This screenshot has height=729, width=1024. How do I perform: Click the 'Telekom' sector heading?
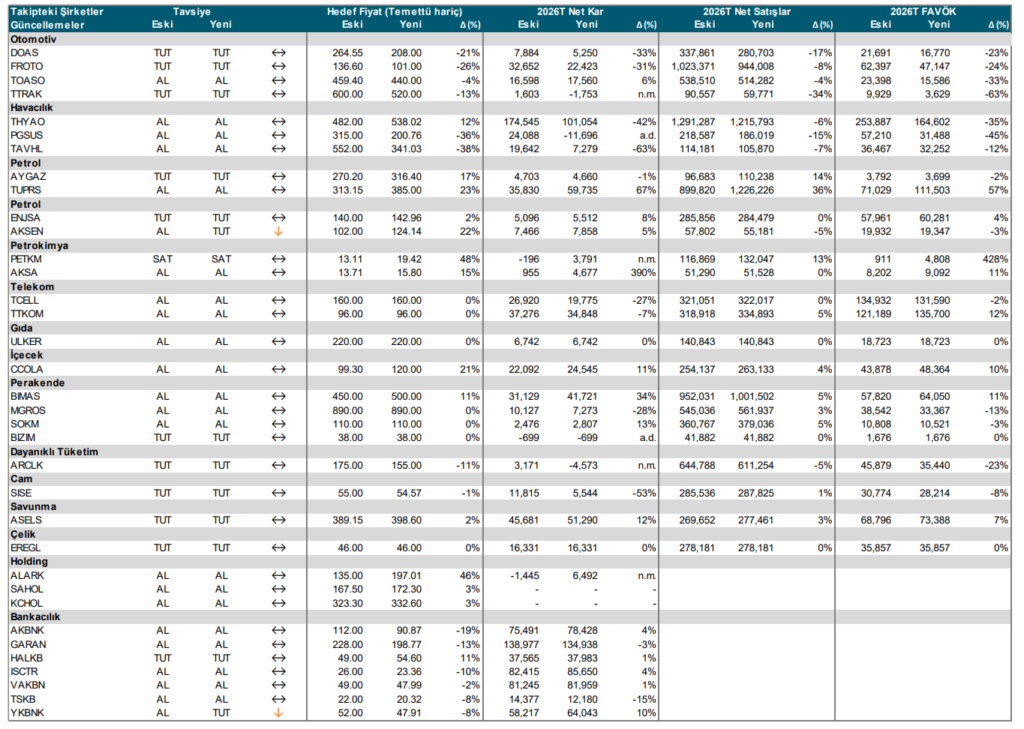(x=32, y=287)
